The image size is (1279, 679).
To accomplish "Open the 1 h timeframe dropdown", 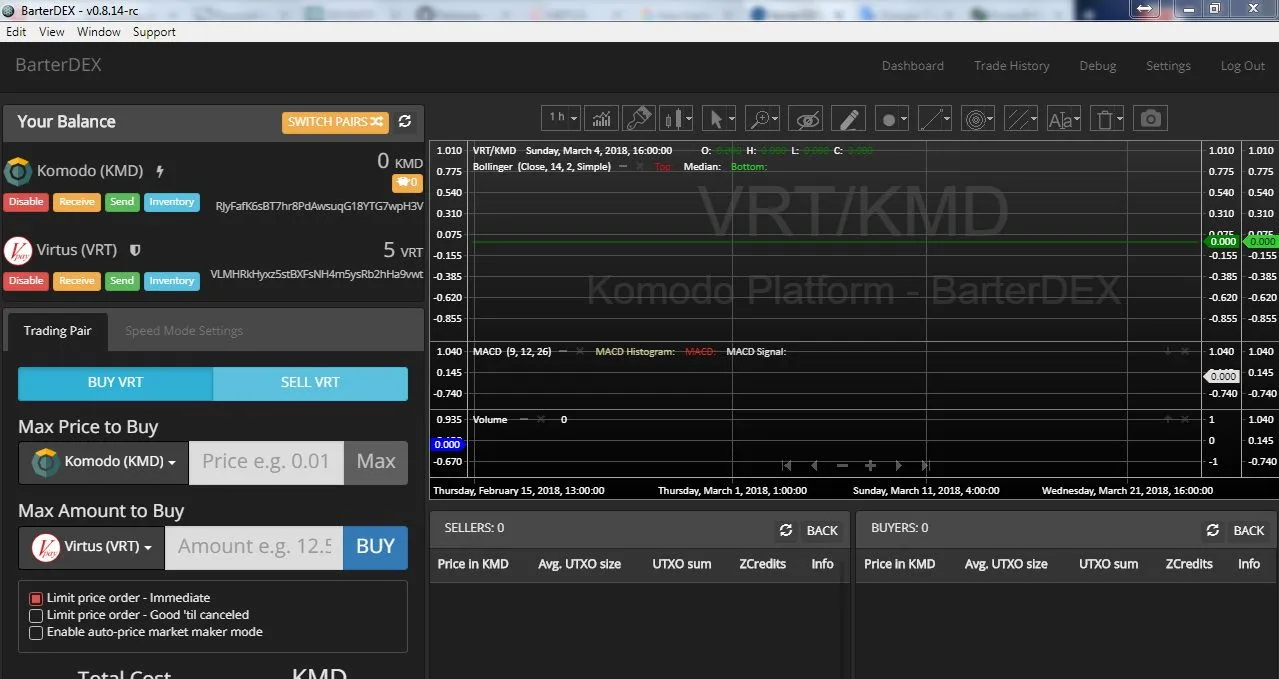I will click(561, 118).
